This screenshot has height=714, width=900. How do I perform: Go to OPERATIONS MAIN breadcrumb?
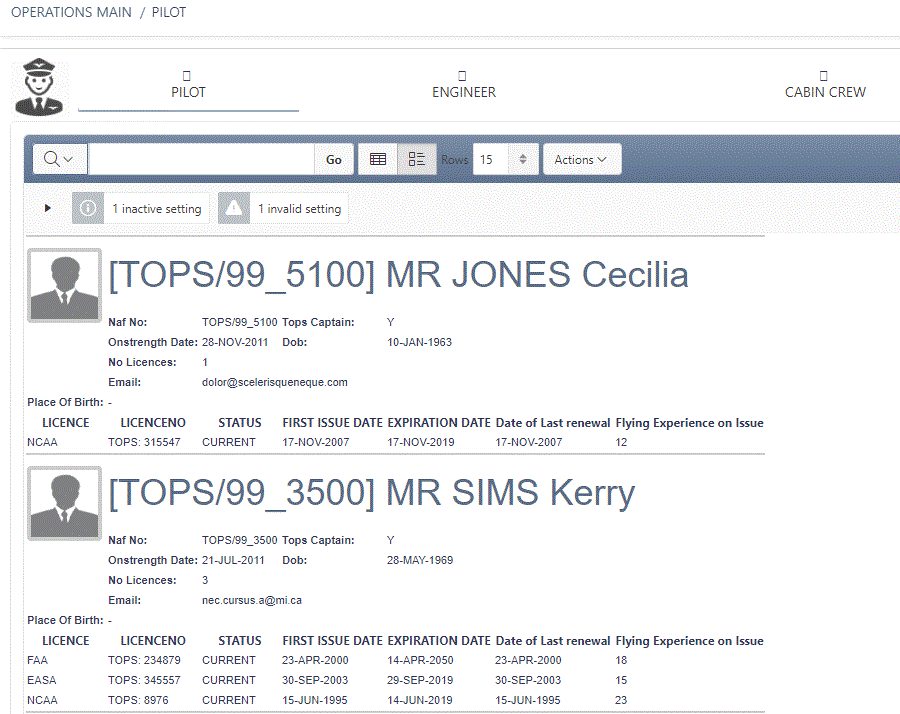tap(71, 13)
